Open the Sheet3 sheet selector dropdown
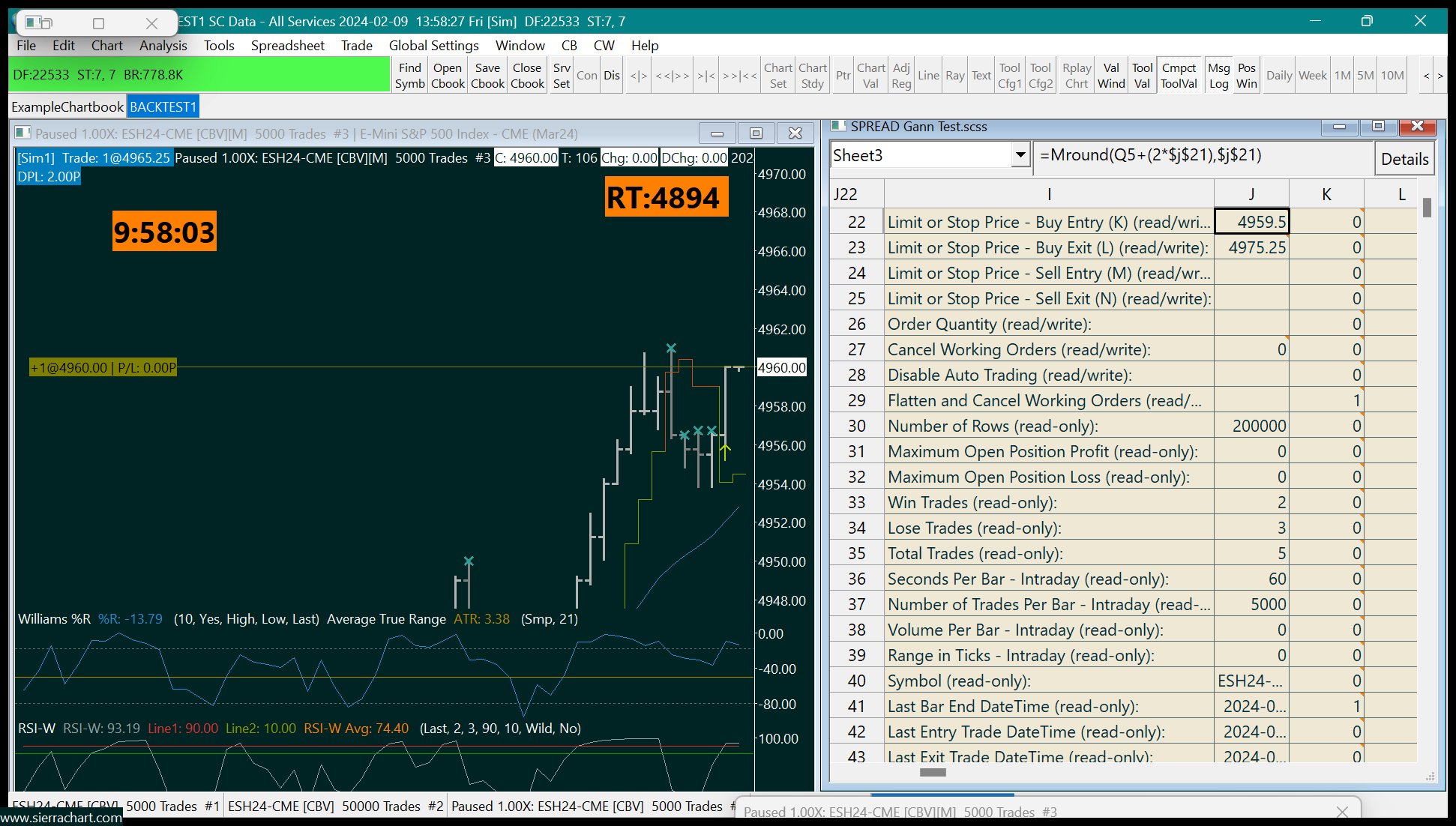Viewport: 1456px width, 826px height. [x=1020, y=156]
